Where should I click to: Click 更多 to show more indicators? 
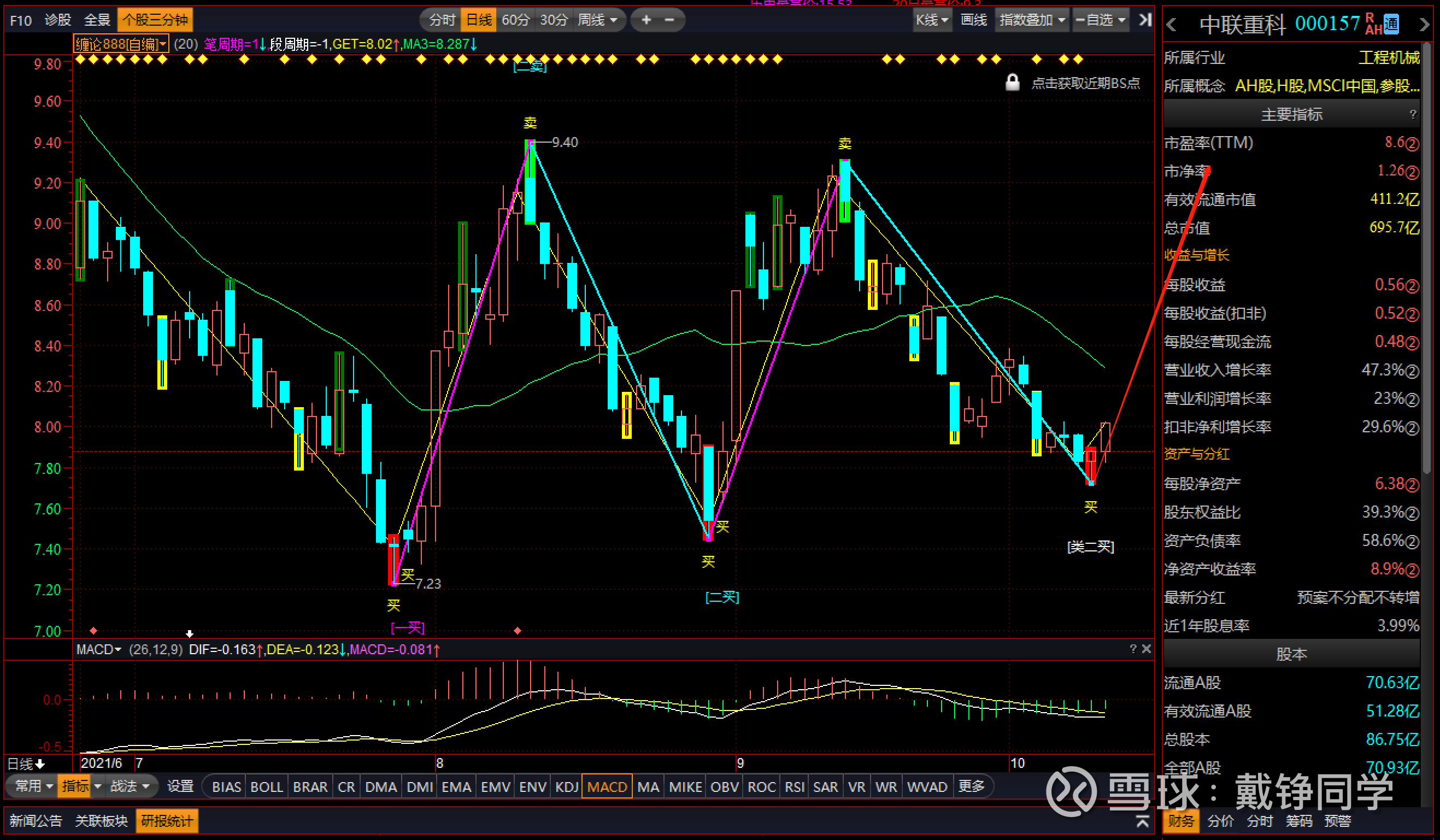[971, 787]
